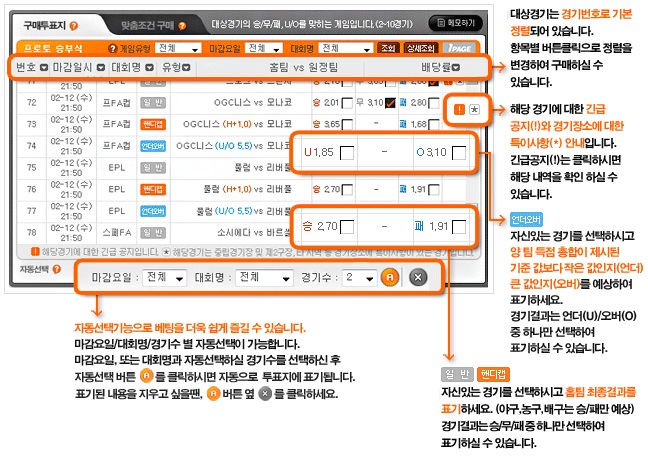
Task: Click the 일반 badge on row 72
Action: click(x=153, y=102)
